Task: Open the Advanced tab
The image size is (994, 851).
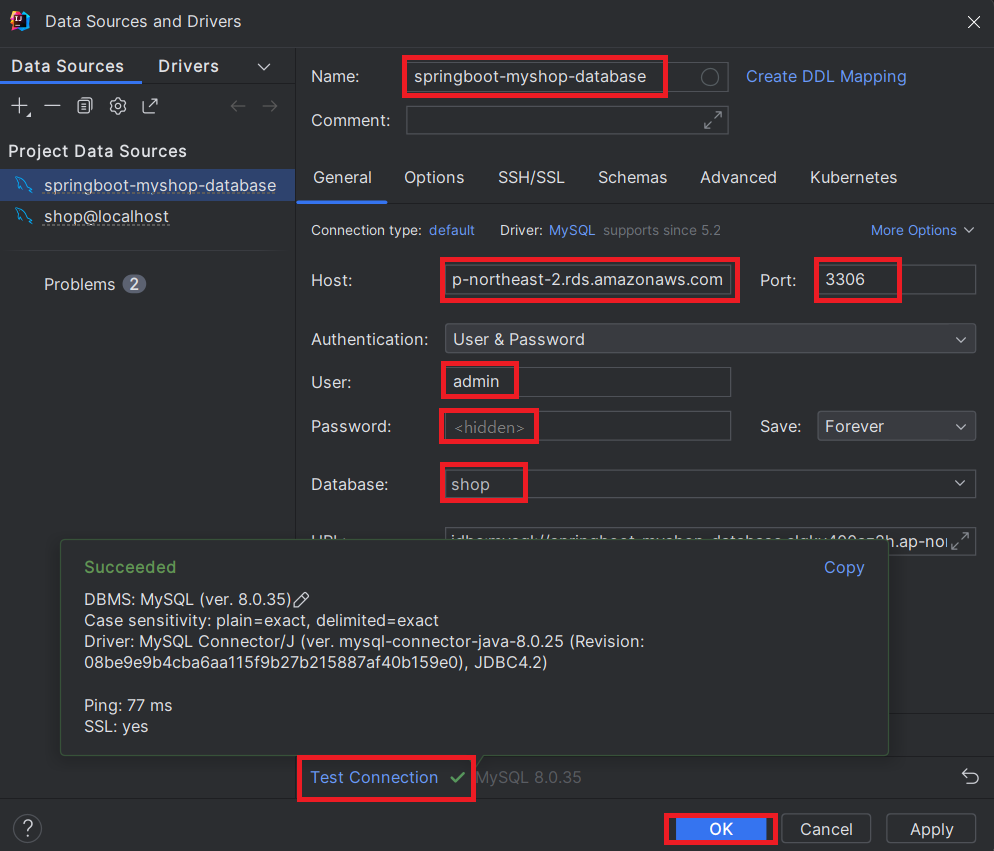Action: coord(738,178)
